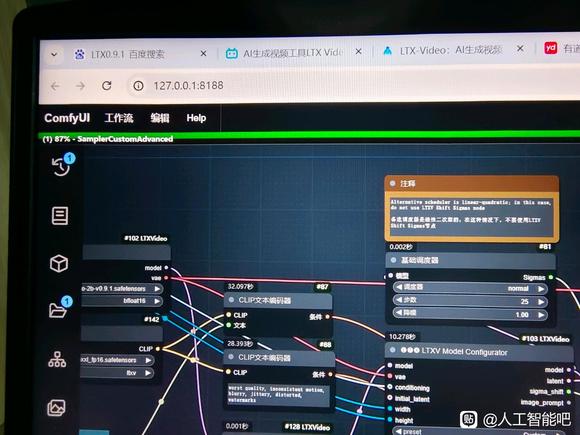Open the 编辑 menu

click(x=160, y=118)
